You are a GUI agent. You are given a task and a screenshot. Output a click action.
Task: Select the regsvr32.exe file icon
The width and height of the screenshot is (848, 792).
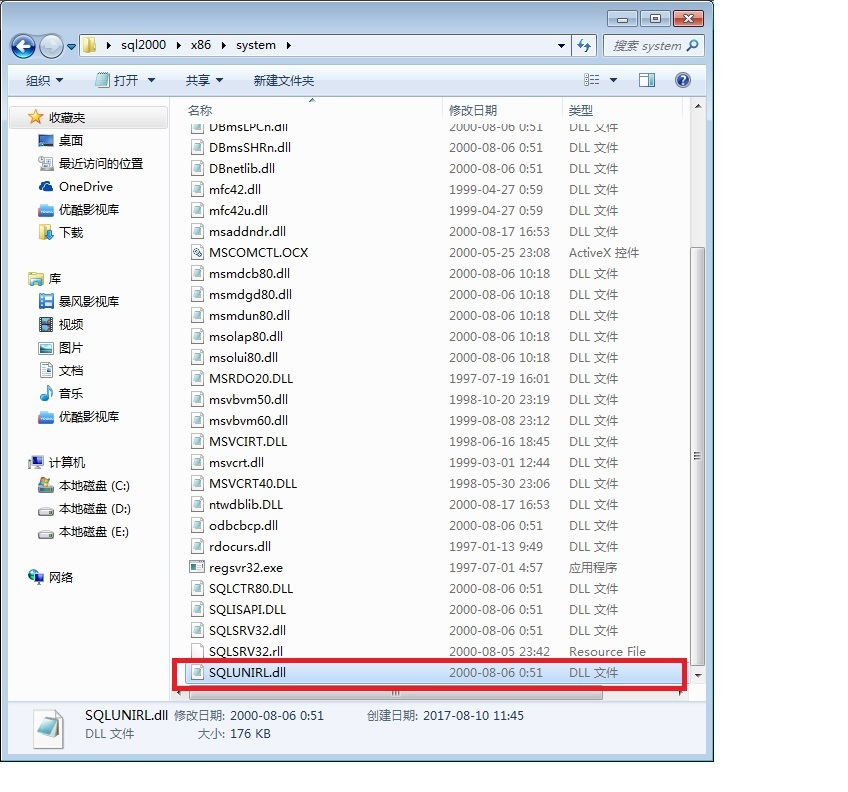(197, 568)
